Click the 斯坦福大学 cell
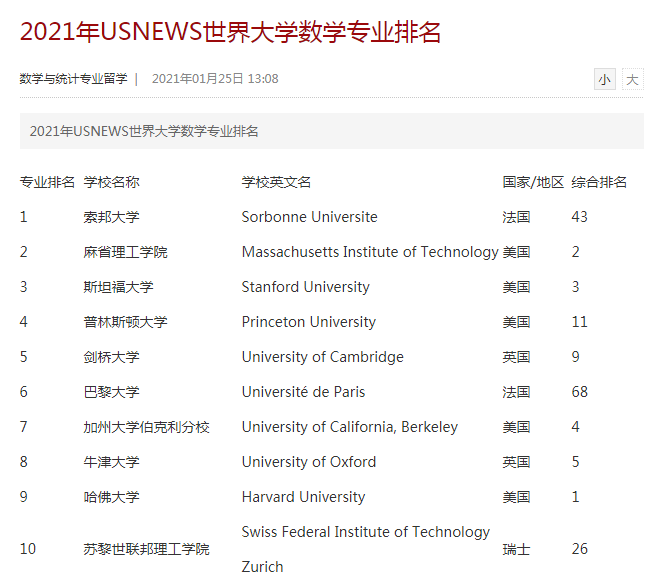This screenshot has height=582, width=657. pos(119,287)
